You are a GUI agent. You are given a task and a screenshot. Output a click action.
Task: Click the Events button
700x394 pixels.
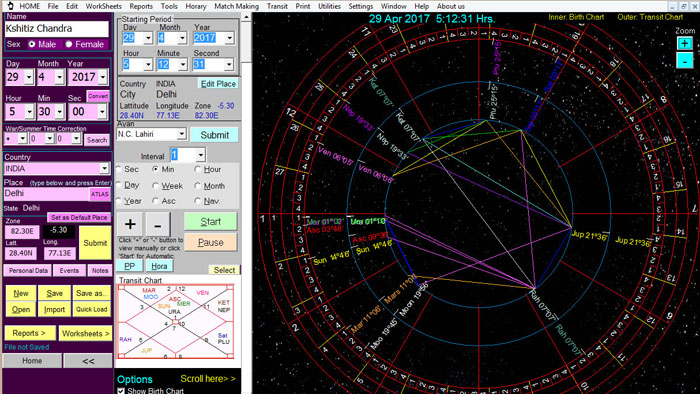coord(69,270)
